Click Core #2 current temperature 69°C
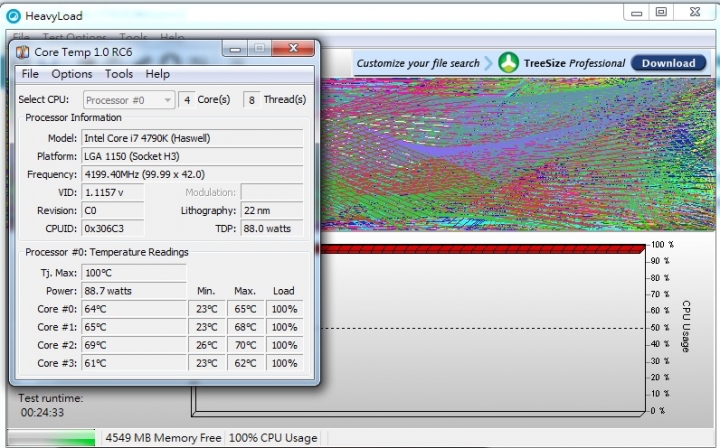 point(134,345)
